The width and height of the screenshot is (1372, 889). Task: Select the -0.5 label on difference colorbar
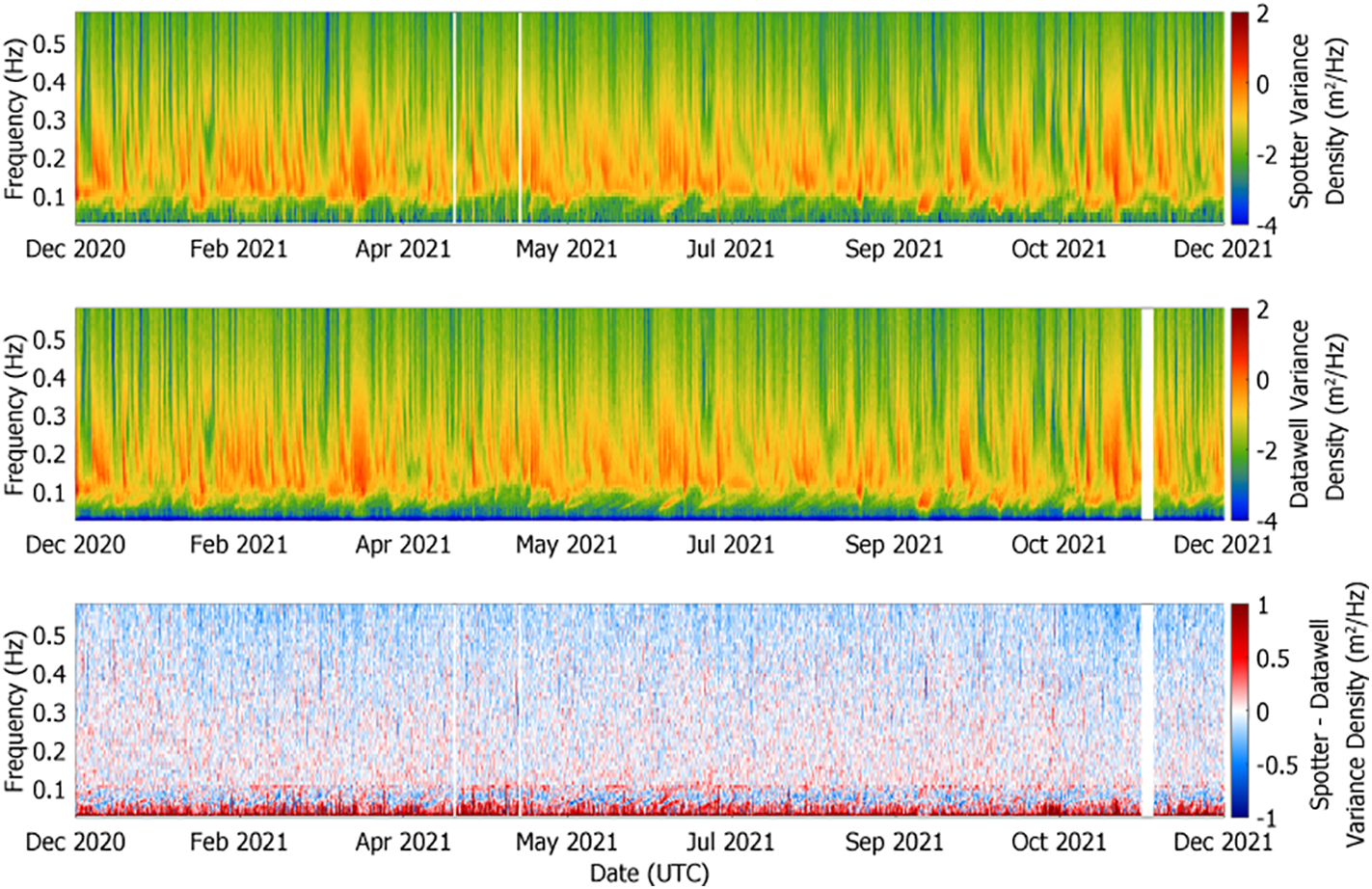tap(1278, 766)
